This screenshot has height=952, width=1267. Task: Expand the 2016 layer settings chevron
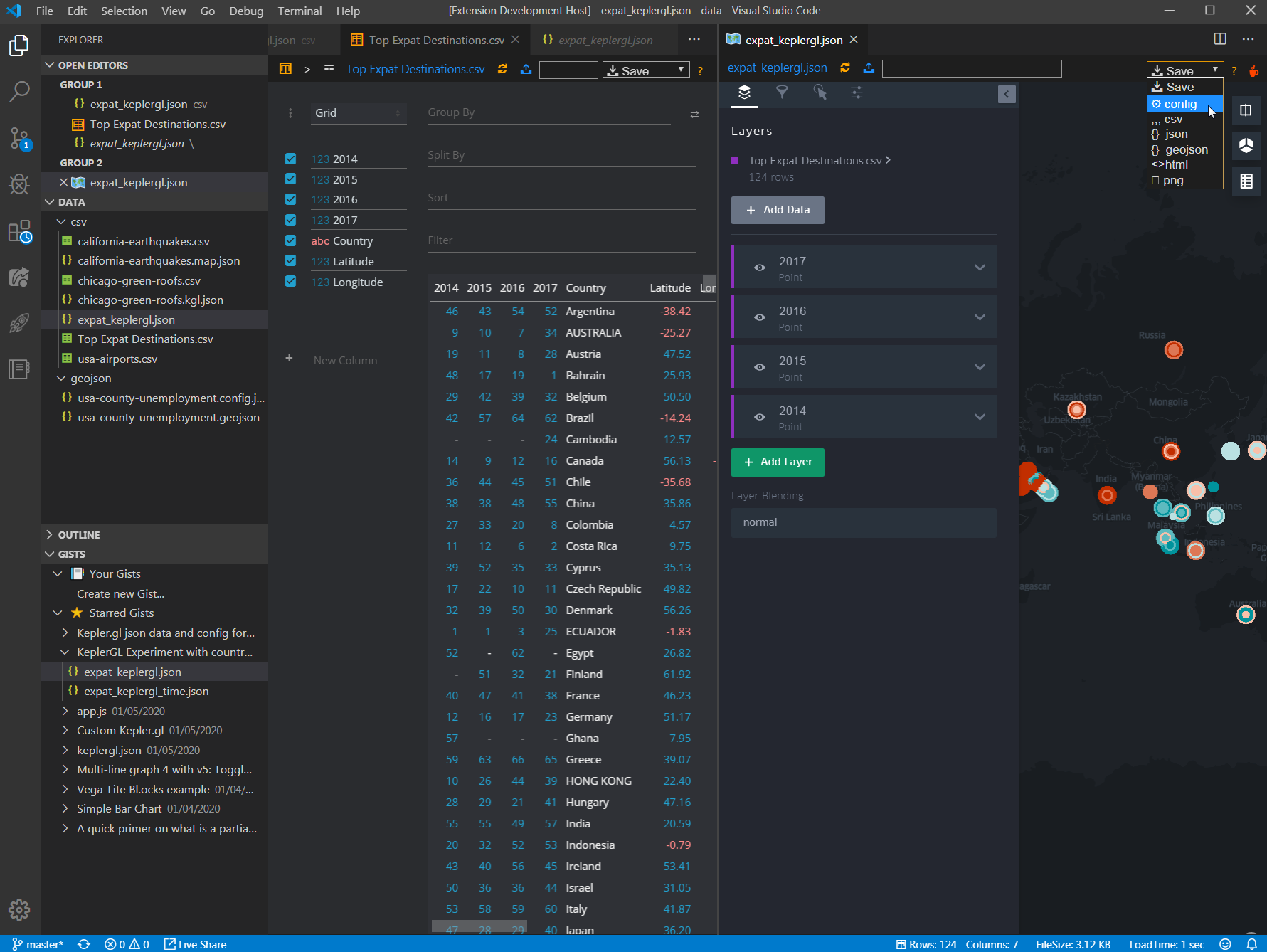tap(980, 317)
